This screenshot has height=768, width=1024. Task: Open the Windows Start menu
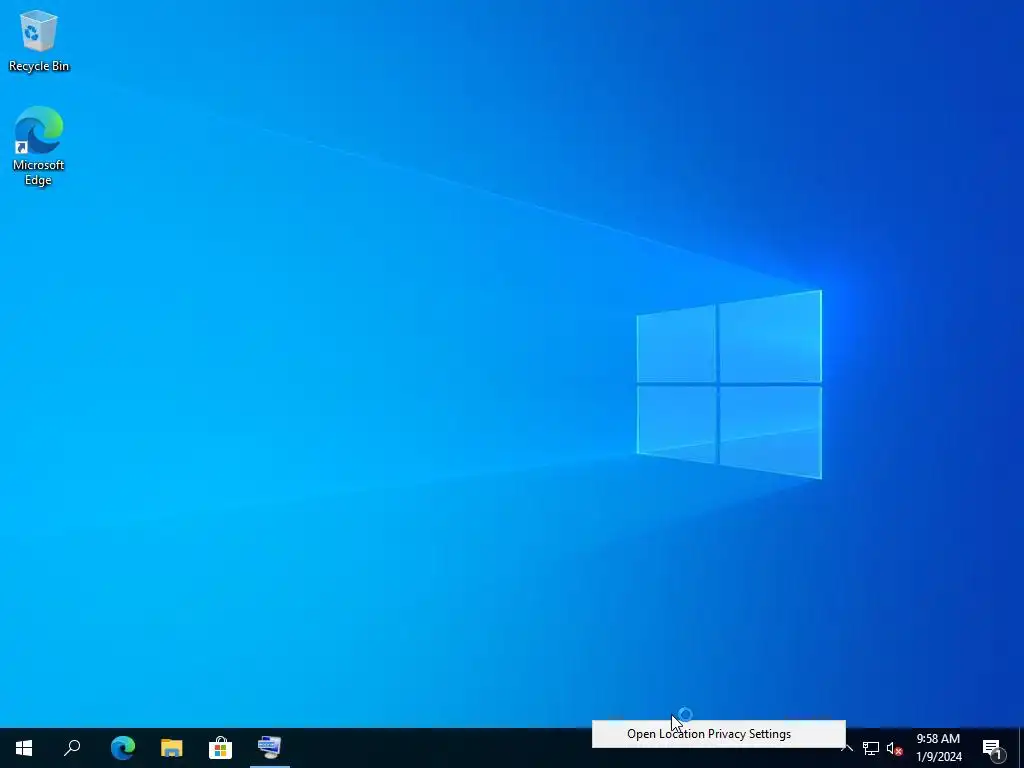(x=24, y=748)
